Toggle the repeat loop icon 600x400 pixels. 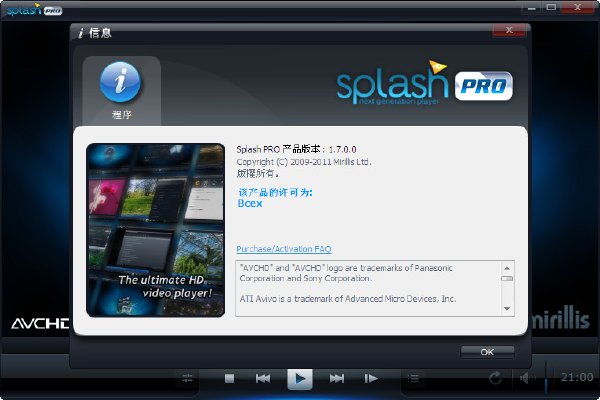(495, 378)
